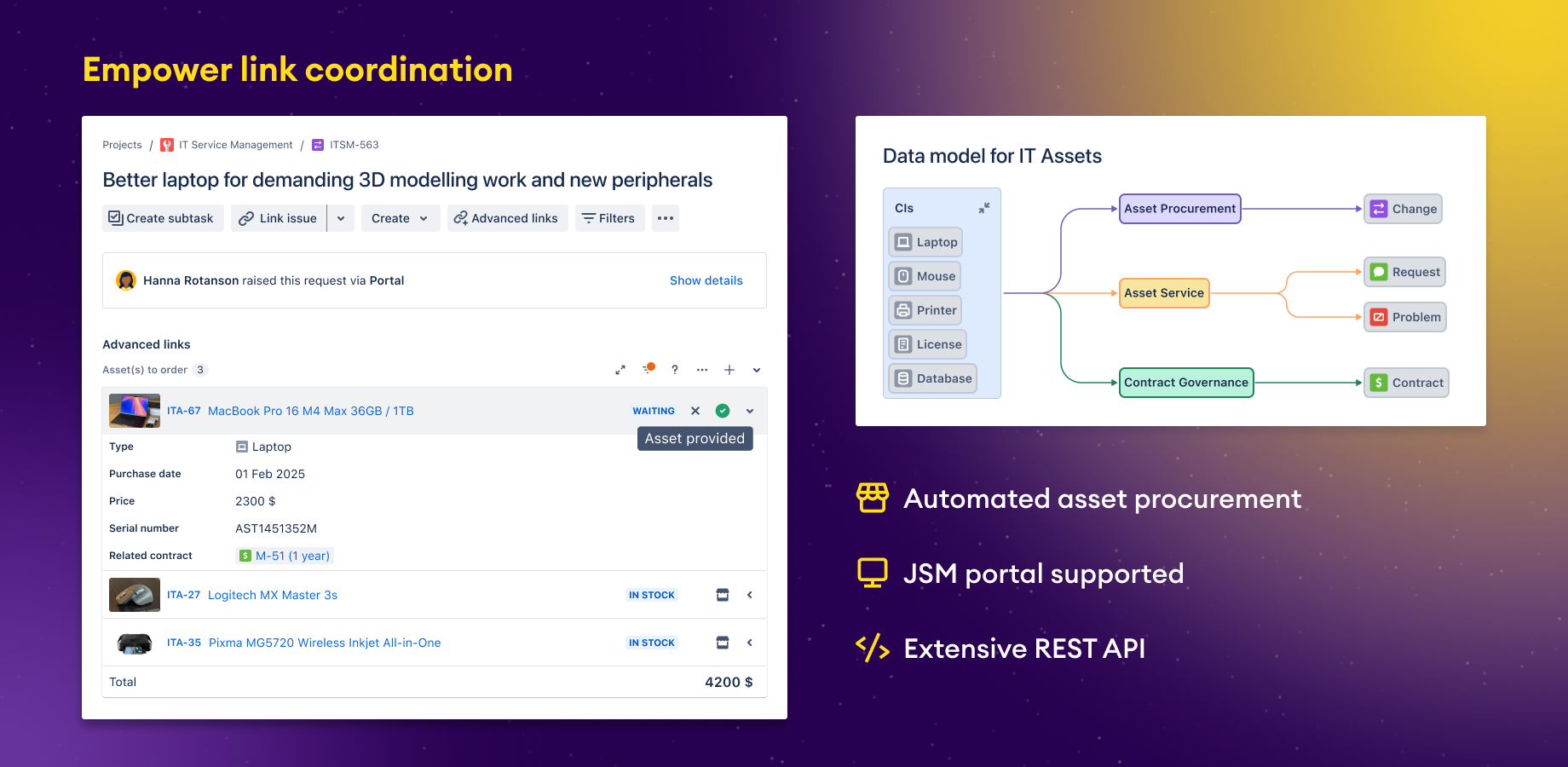Collapse the CIs panel using shrink icon
Screen dimensions: 1568x767
click(984, 208)
